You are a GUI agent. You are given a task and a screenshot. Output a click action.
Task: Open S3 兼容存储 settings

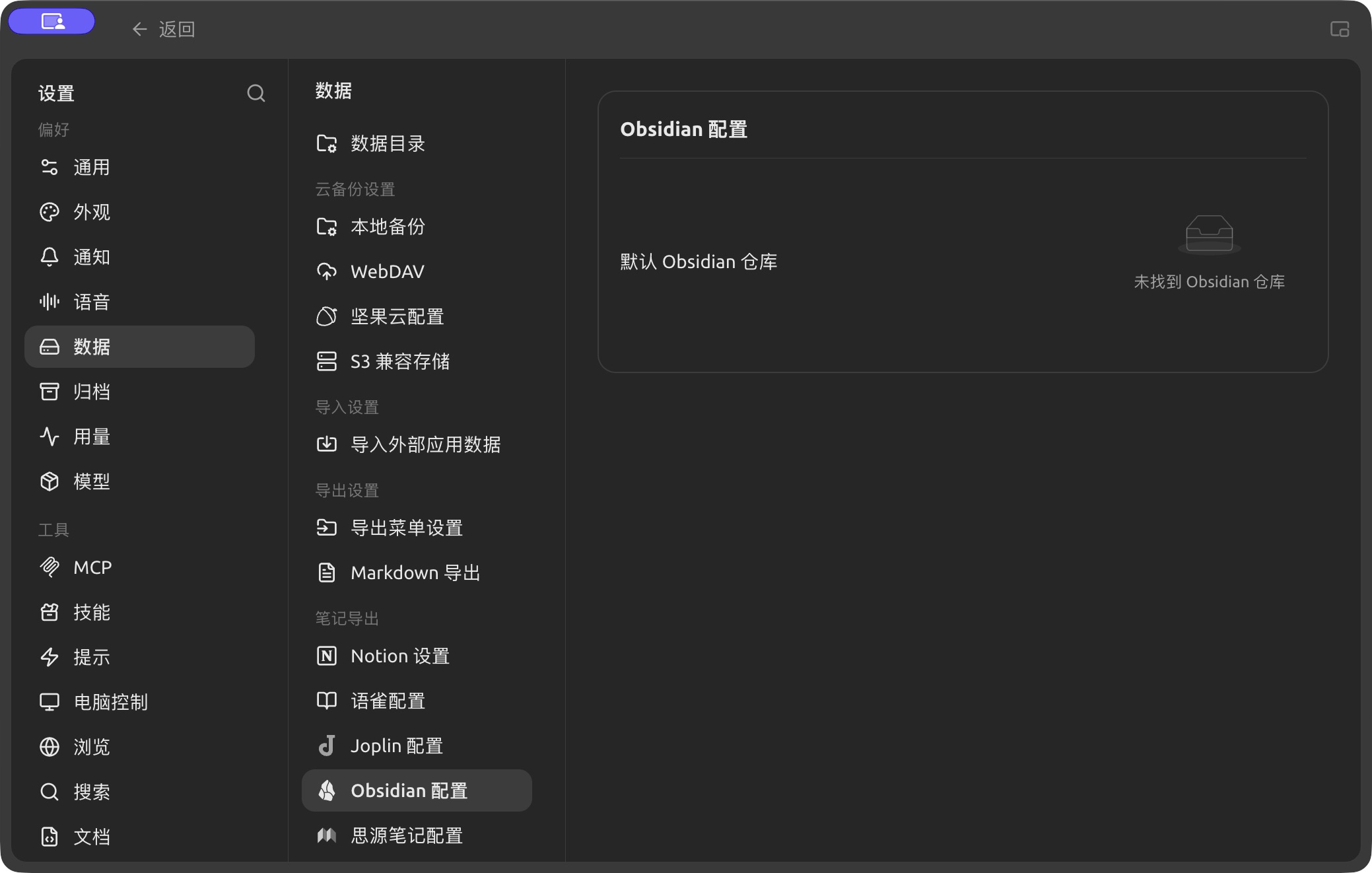[x=417, y=361]
